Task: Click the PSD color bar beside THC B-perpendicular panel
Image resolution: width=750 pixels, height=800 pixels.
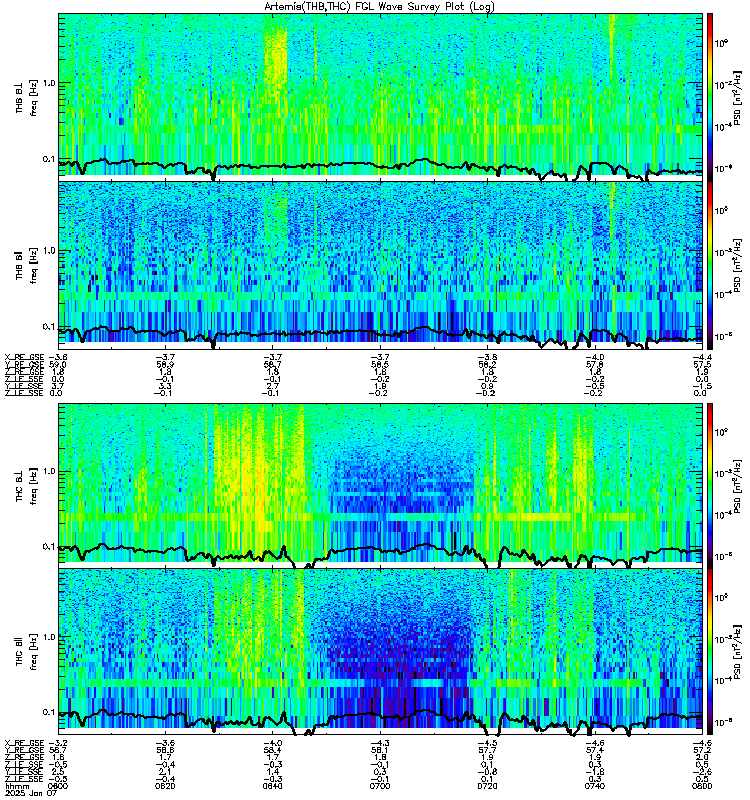Action: tap(710, 485)
